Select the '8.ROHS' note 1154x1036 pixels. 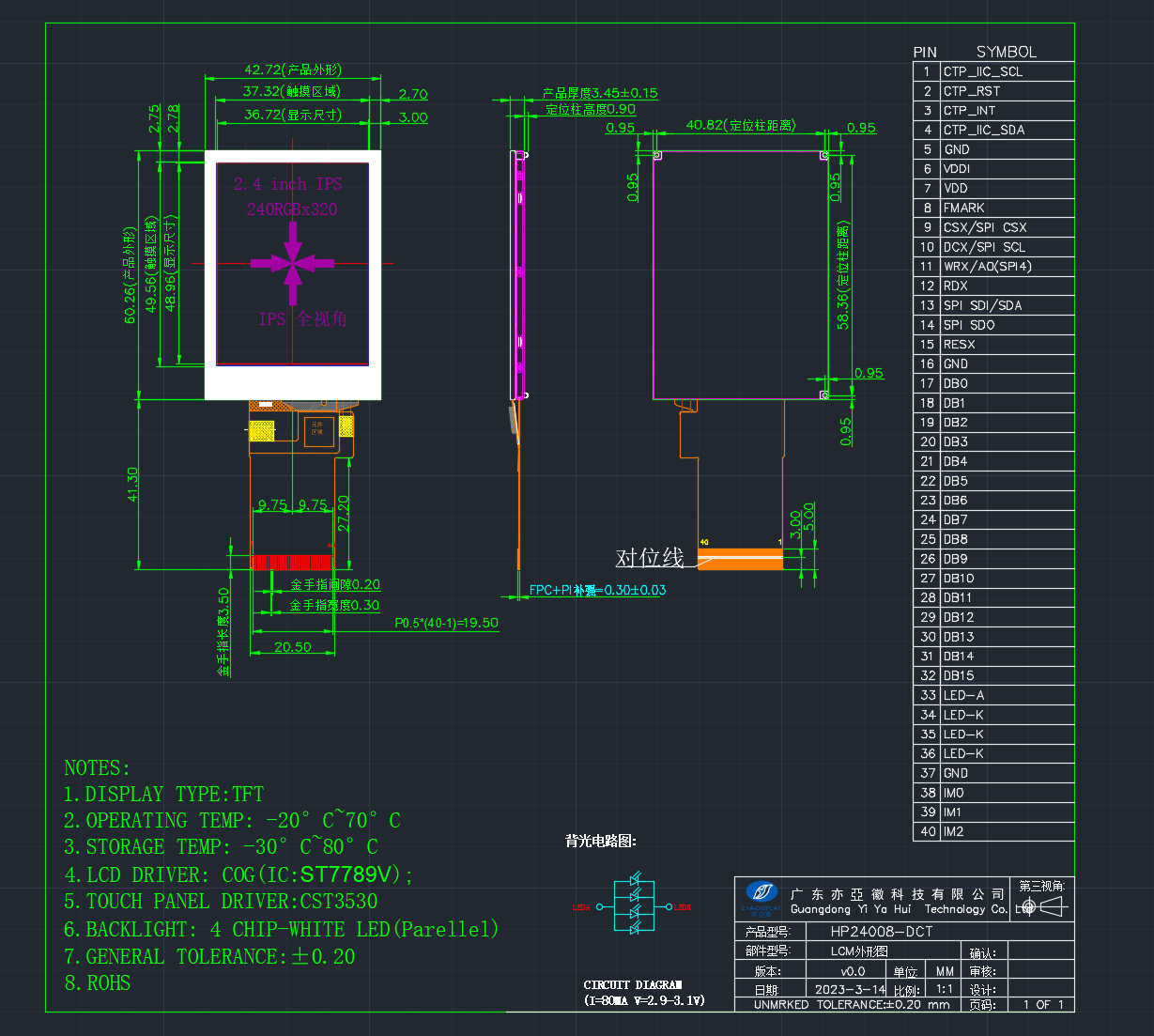(x=97, y=983)
